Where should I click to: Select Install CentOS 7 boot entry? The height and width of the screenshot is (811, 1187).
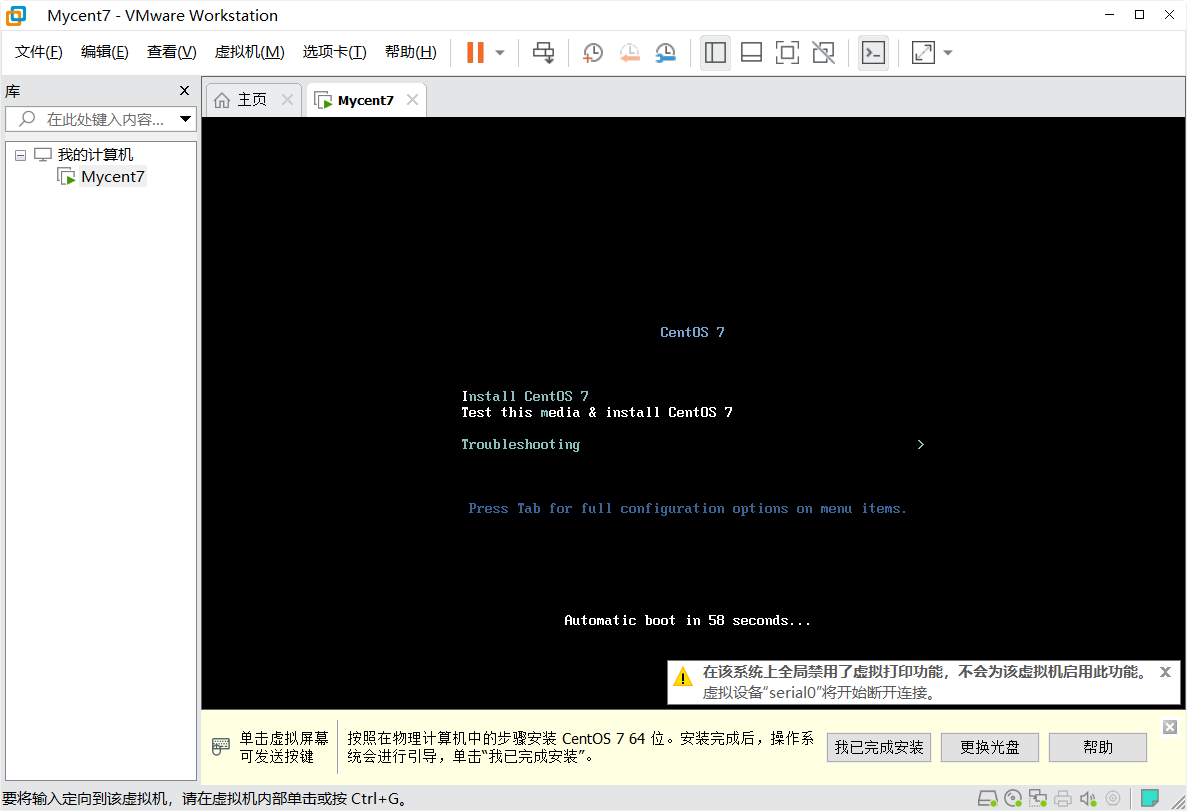click(525, 396)
